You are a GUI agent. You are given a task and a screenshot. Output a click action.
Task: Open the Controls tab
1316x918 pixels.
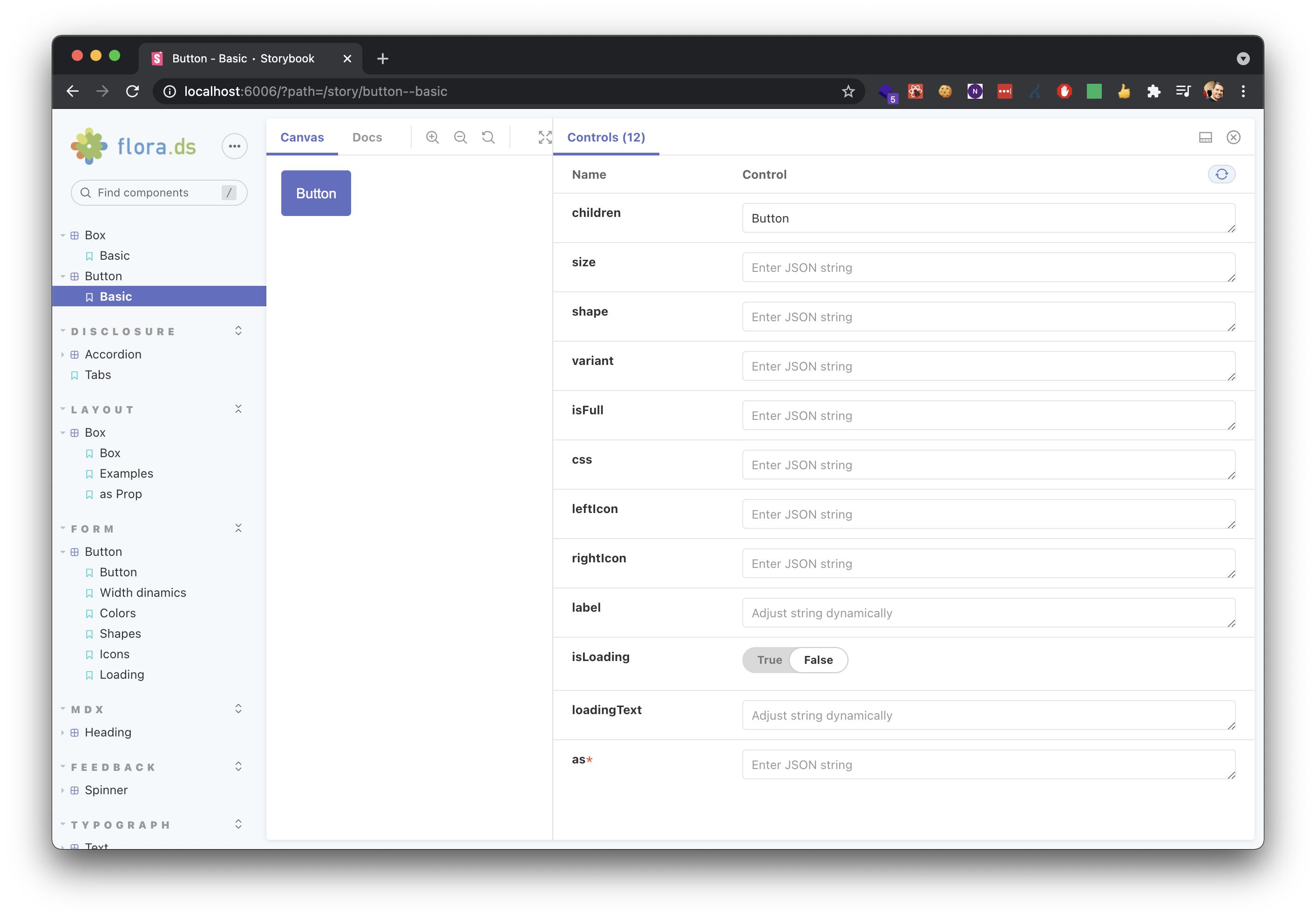(x=605, y=137)
